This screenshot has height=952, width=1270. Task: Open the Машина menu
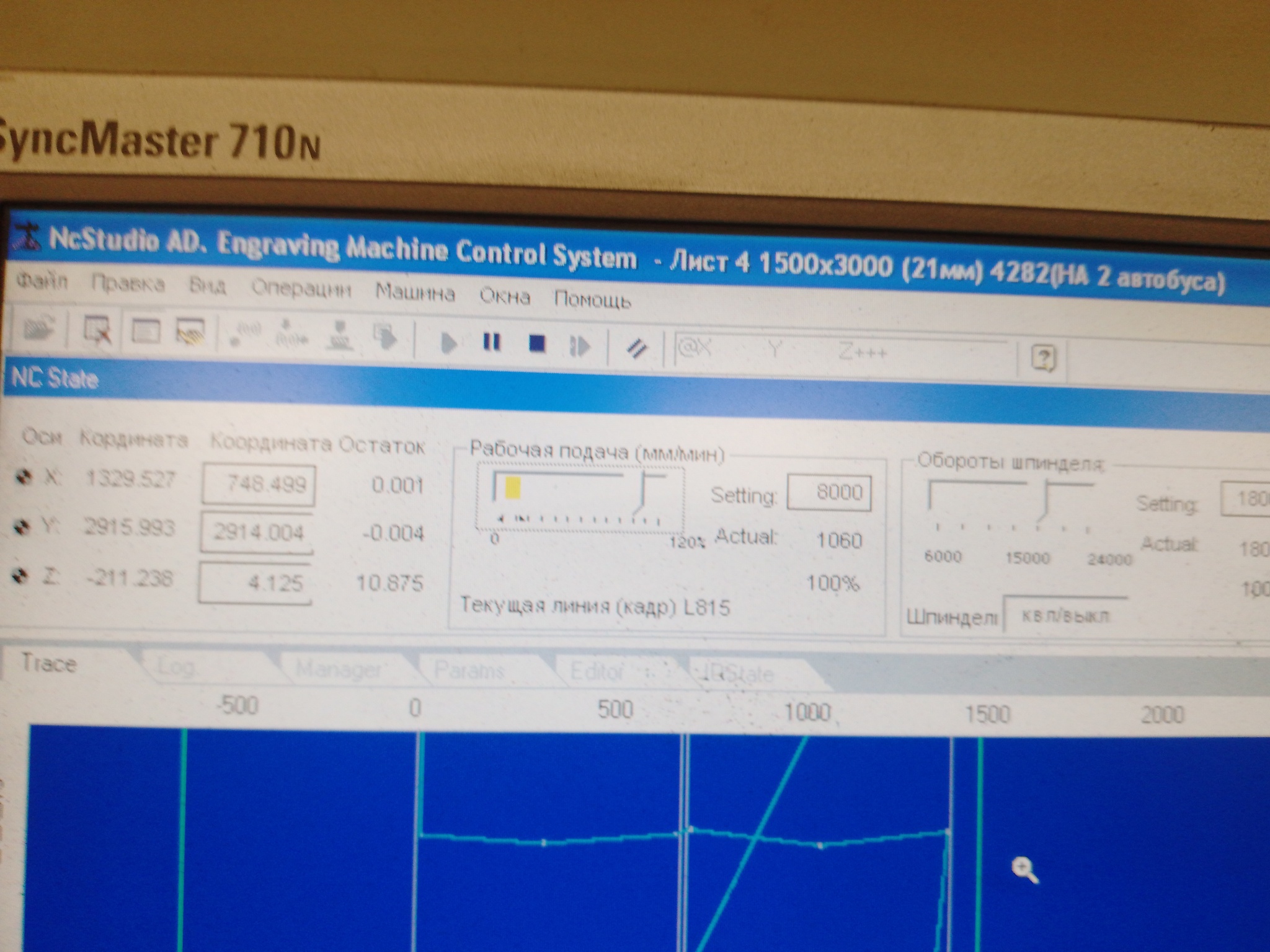pyautogui.click(x=415, y=292)
